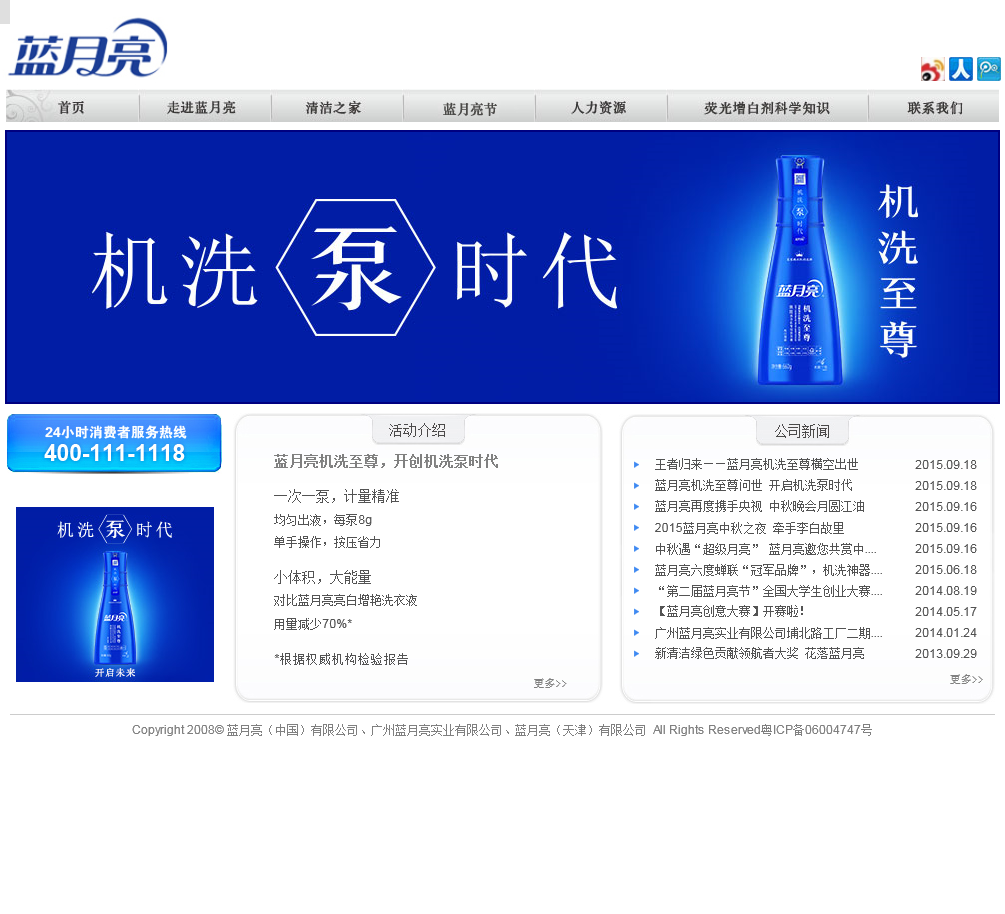Open news 【蓝月亮创意大赛】开赛啦!
This screenshot has width=1005, height=914.
729,611
